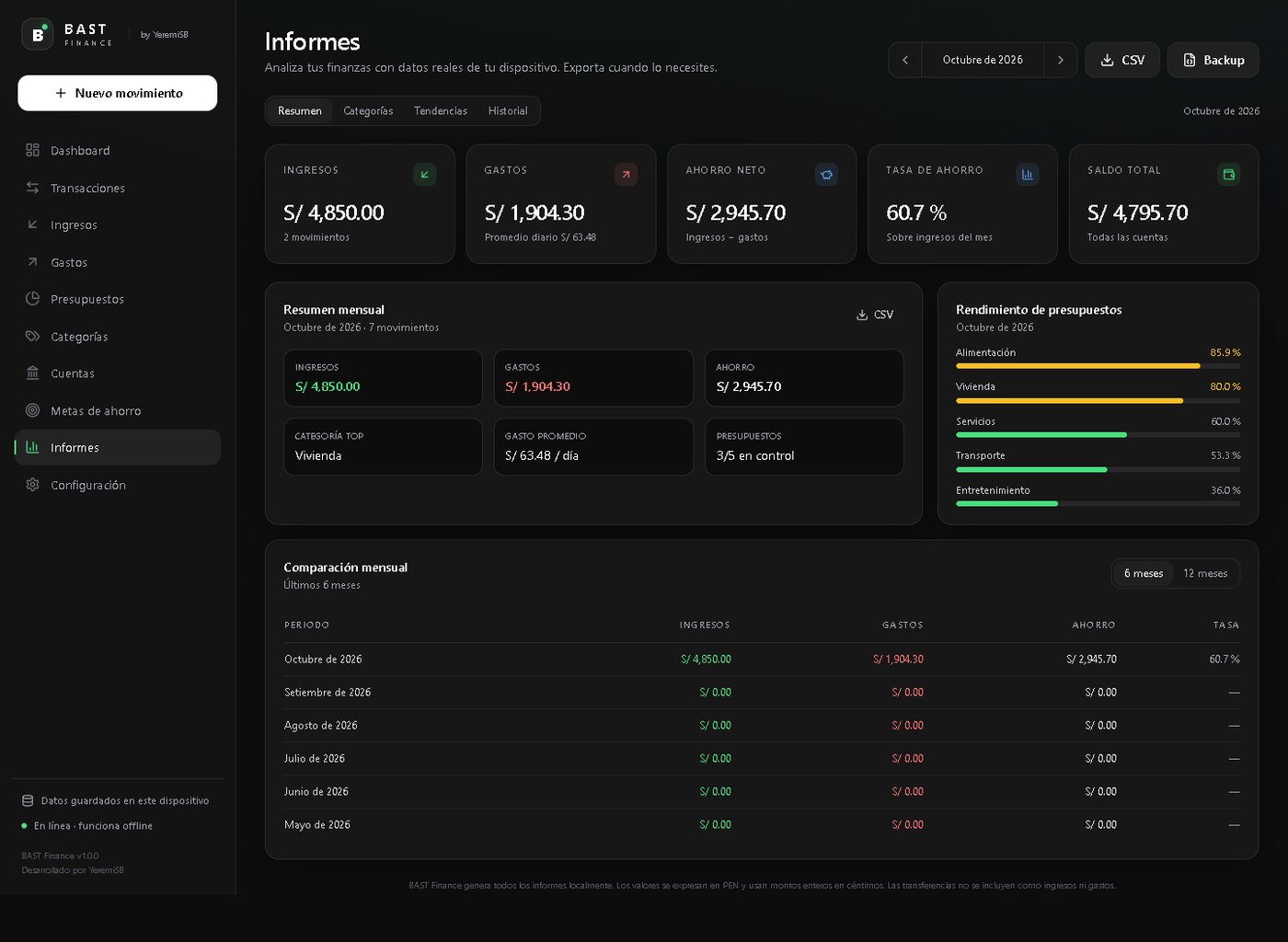Click the Categoría Top Vivienda tile
The height and width of the screenshot is (942, 1288).
pos(383,447)
